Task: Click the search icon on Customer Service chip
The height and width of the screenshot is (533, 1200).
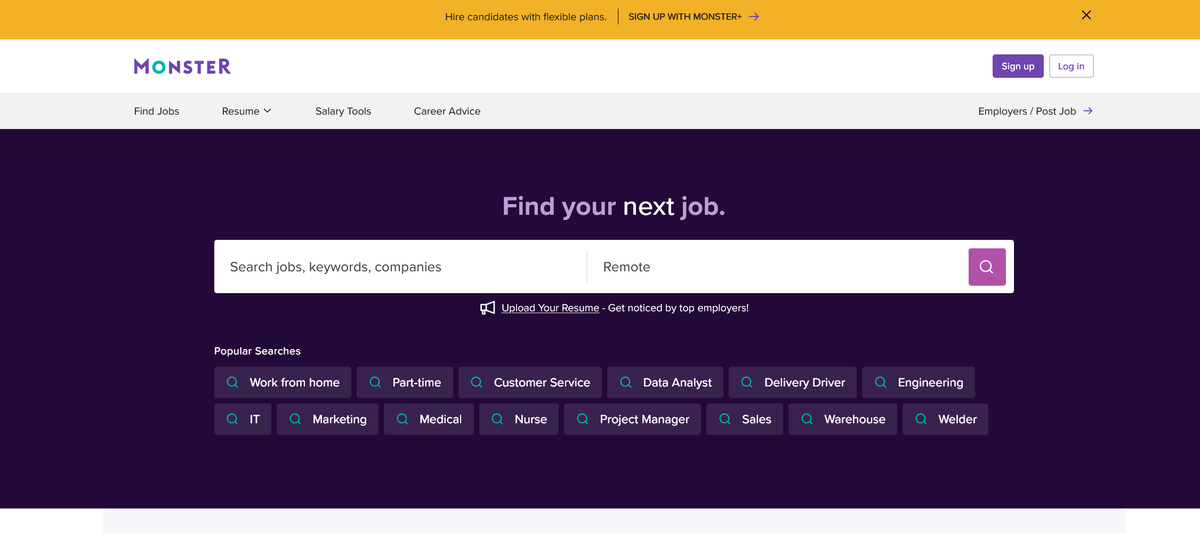Action: [x=476, y=382]
